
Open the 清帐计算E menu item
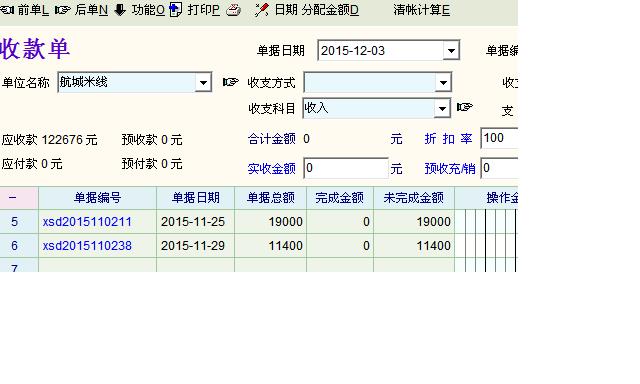click(x=422, y=10)
